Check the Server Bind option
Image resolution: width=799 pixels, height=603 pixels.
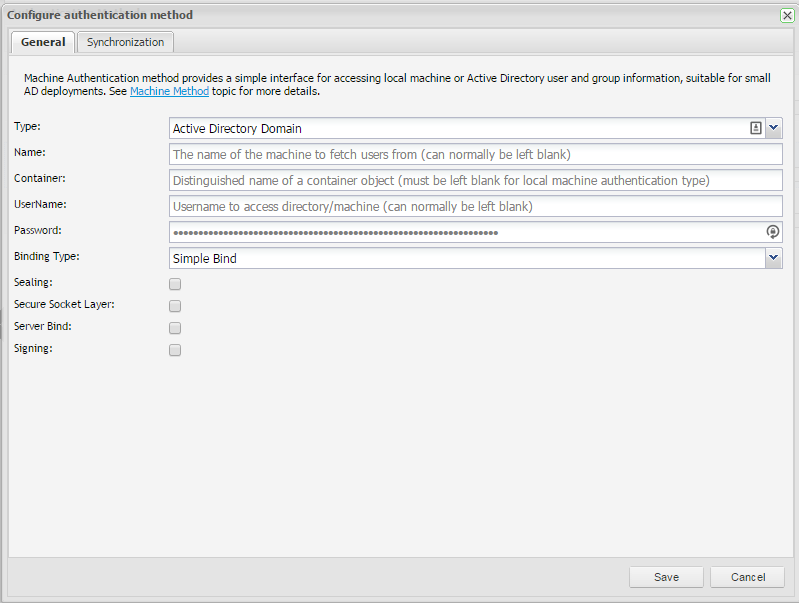point(175,328)
